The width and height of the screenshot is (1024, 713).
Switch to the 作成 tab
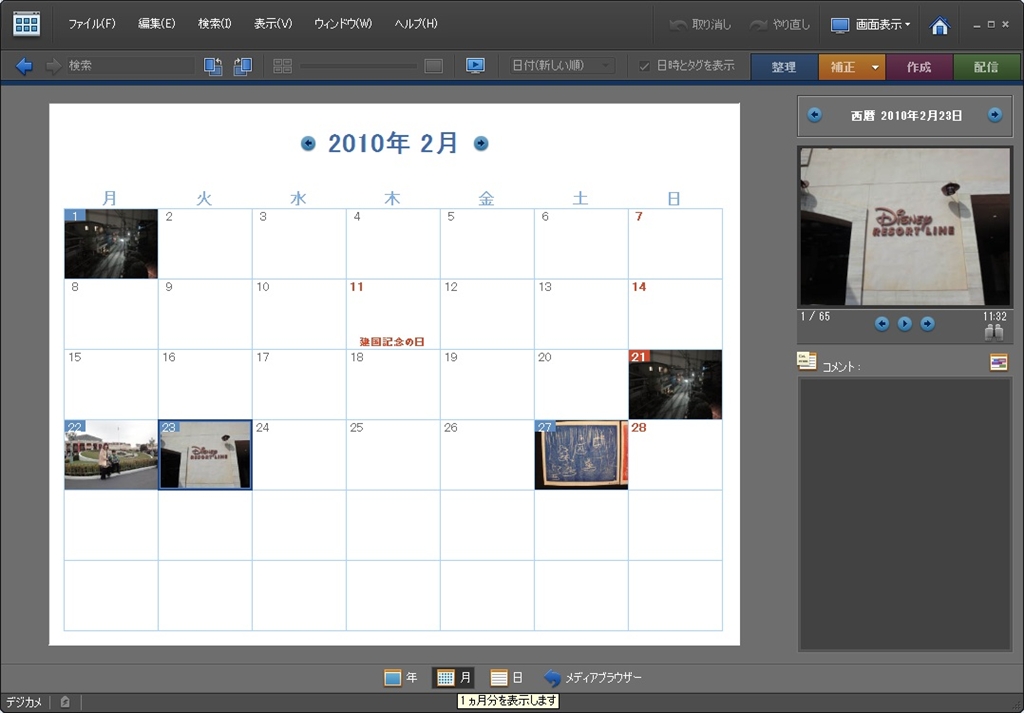pyautogui.click(x=919, y=67)
